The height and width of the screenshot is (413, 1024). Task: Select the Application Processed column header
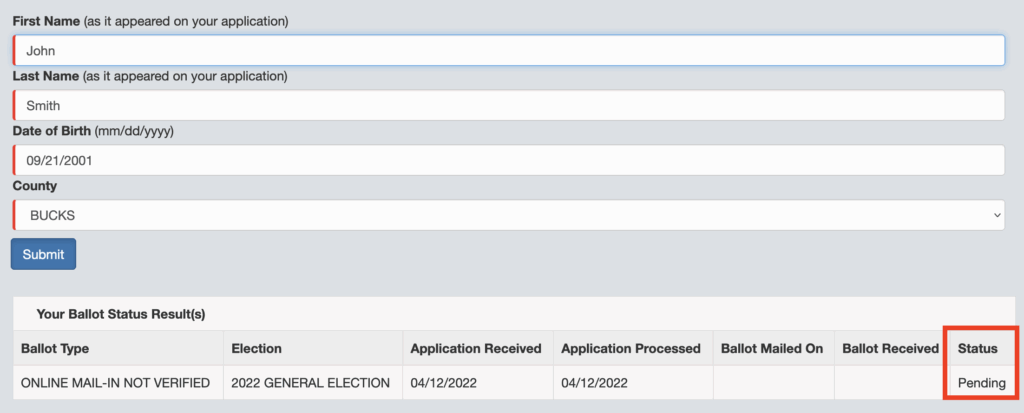[x=631, y=348]
